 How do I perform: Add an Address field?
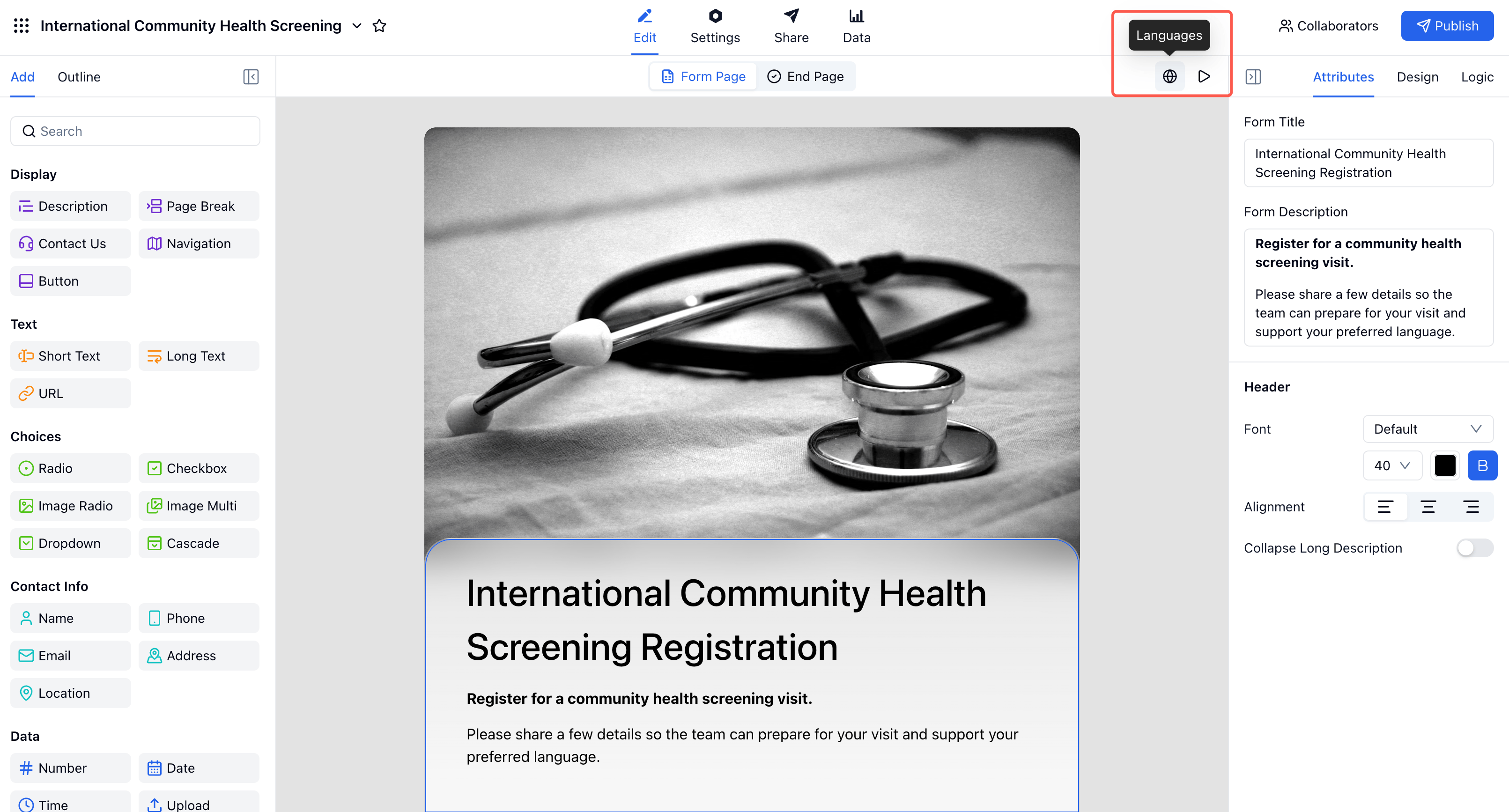click(x=199, y=656)
